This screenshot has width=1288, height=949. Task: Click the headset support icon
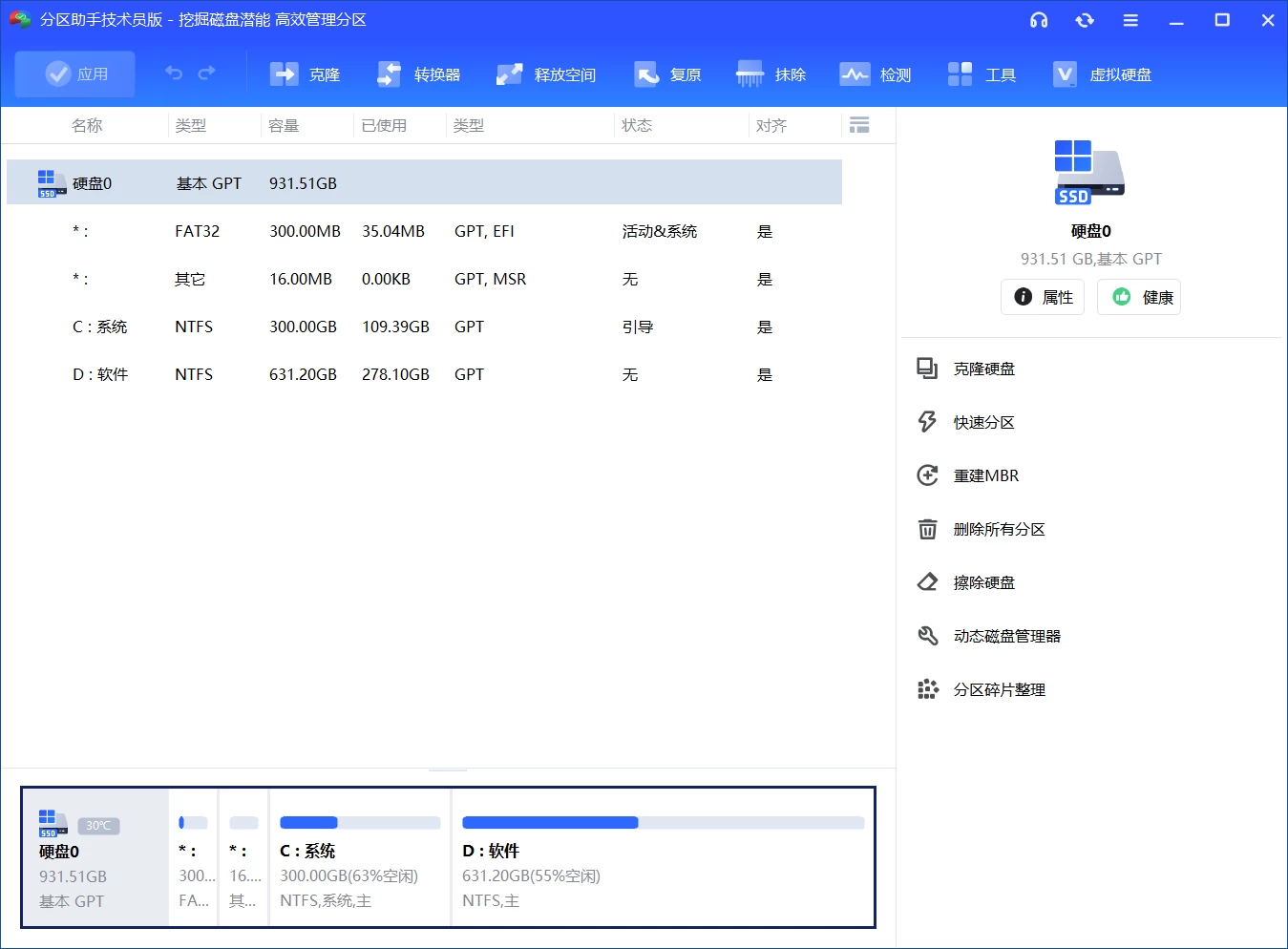[1039, 19]
